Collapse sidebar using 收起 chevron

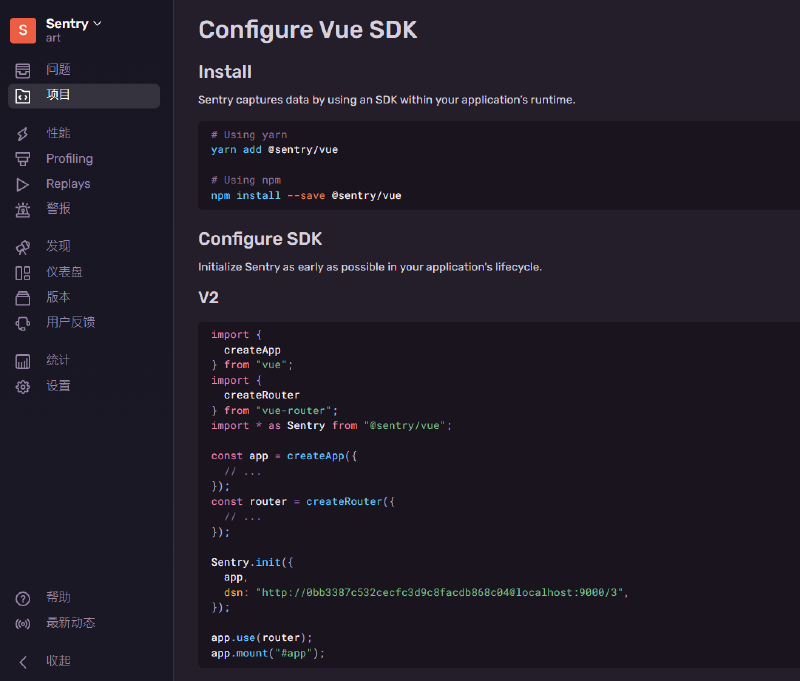tap(23, 661)
